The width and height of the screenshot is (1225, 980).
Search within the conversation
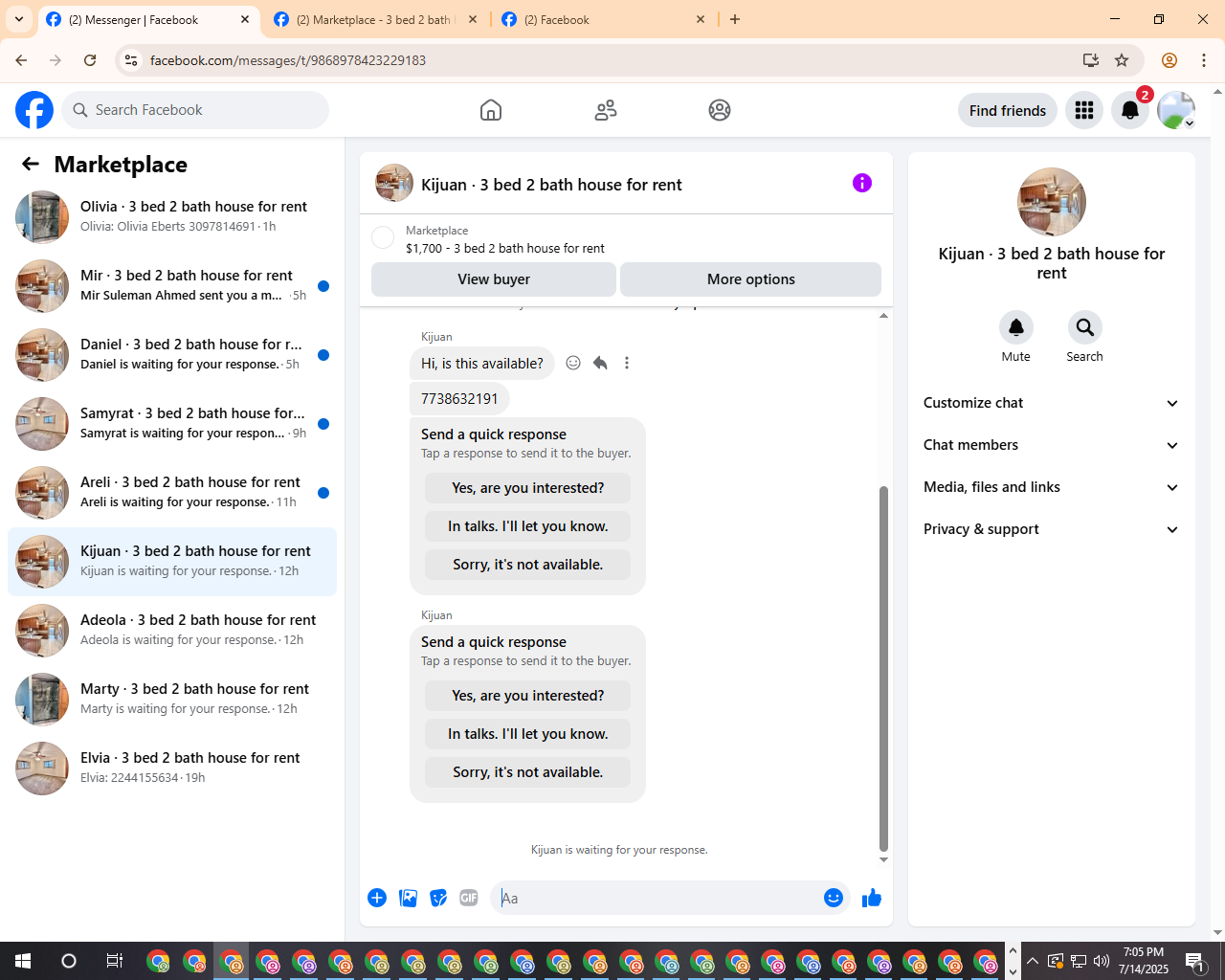(1085, 327)
